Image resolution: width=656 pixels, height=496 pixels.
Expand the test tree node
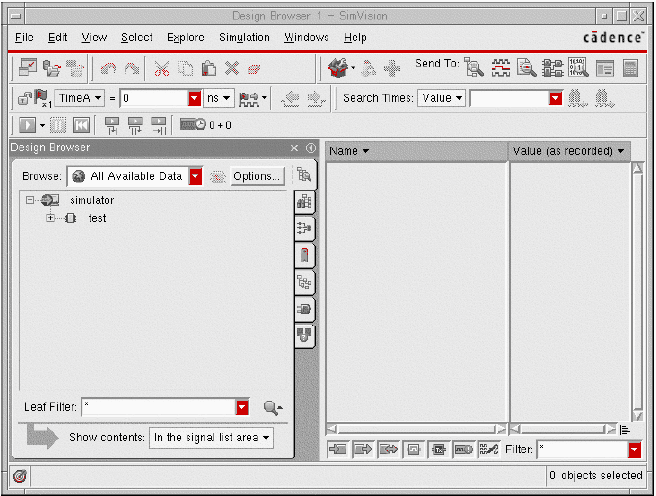(51, 218)
